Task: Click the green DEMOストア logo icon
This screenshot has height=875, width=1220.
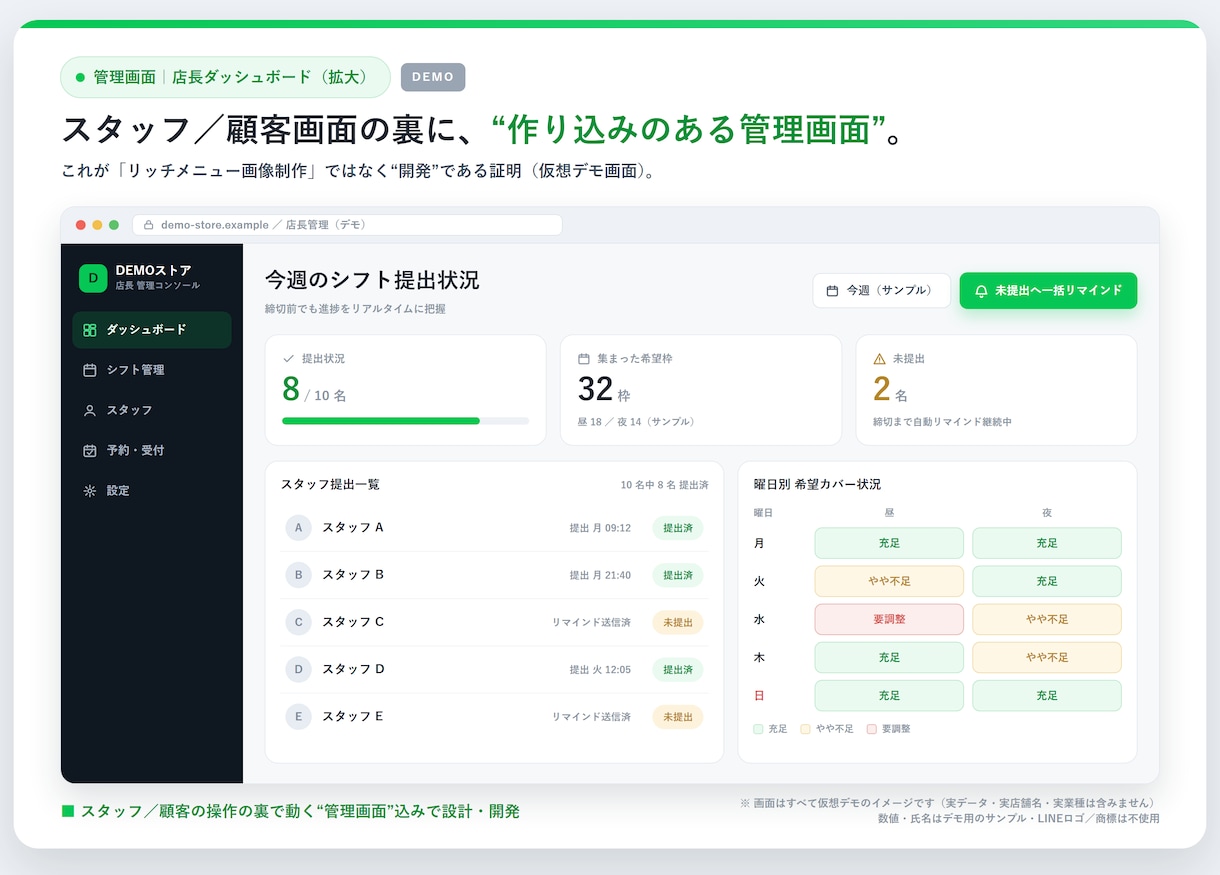Action: click(93, 278)
